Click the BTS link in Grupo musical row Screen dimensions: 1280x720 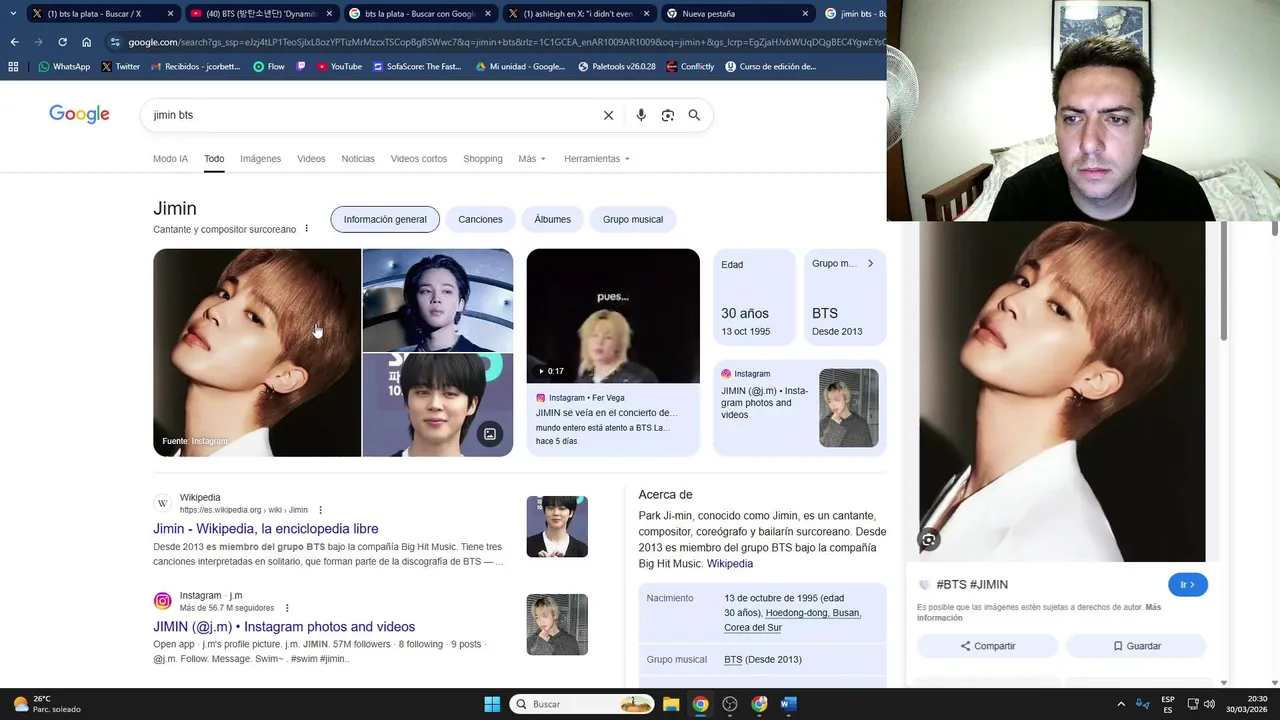pyautogui.click(x=733, y=660)
